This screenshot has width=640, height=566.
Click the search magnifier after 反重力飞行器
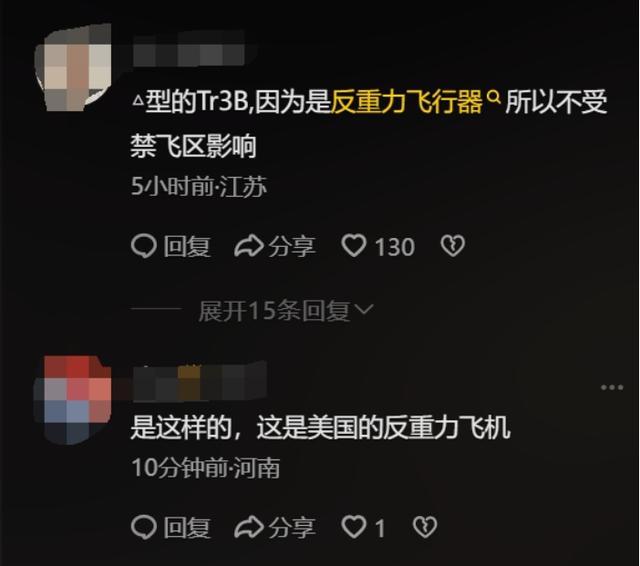(493, 97)
